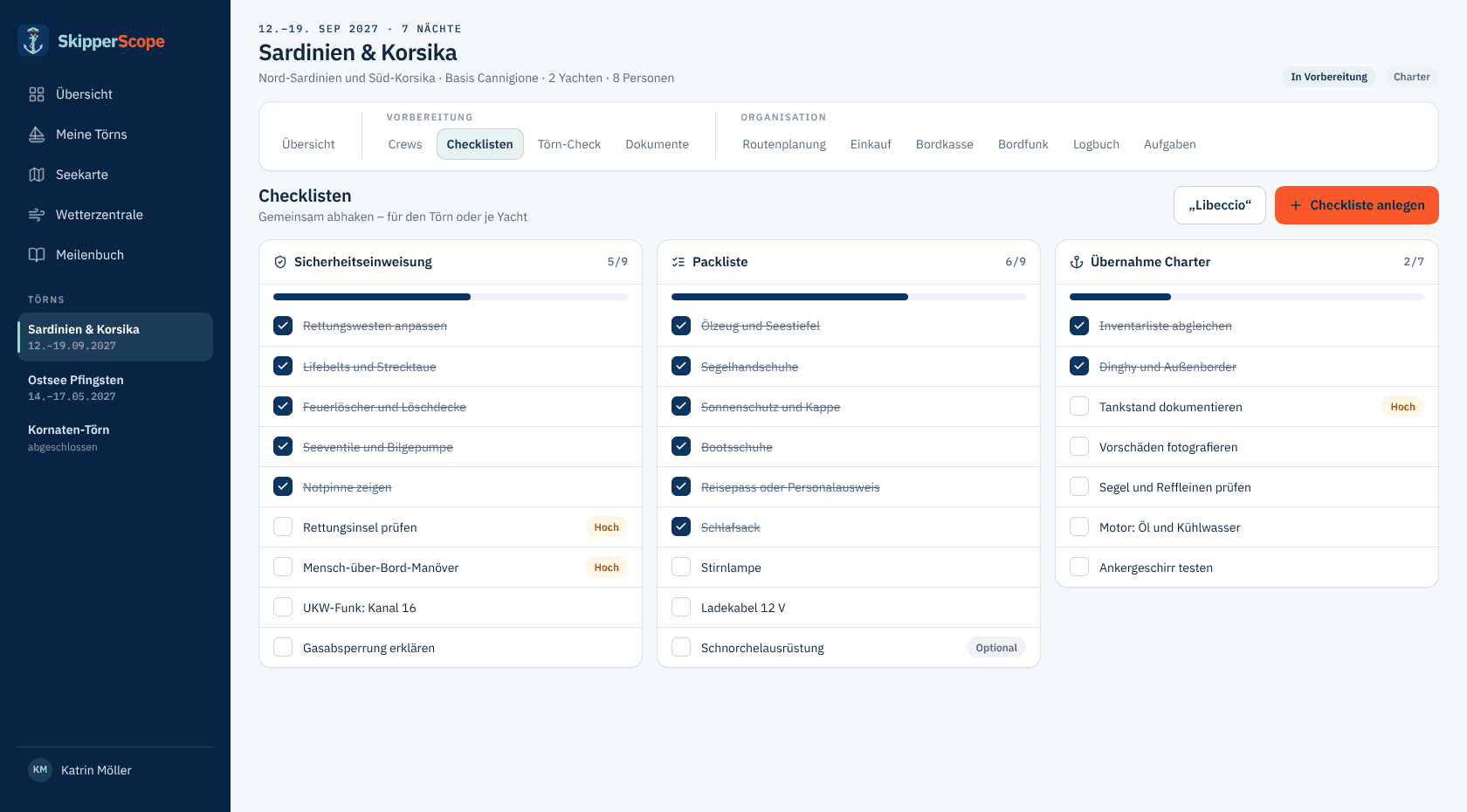
Task: Click the book icon beside Meilenbuch
Action: click(x=37, y=255)
